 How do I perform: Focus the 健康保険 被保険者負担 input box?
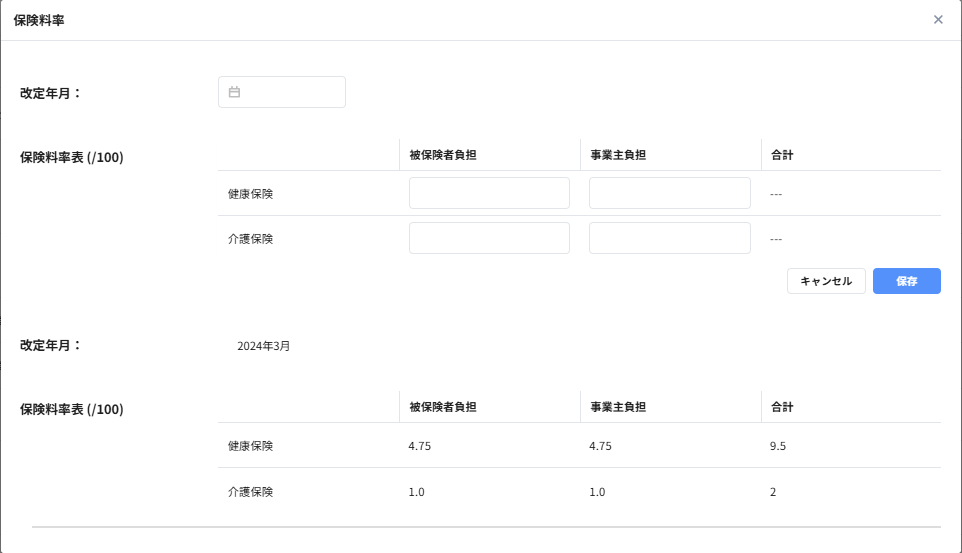coord(489,193)
